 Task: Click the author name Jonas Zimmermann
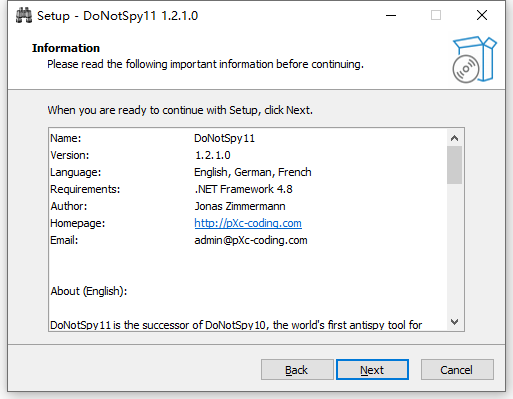pos(240,206)
